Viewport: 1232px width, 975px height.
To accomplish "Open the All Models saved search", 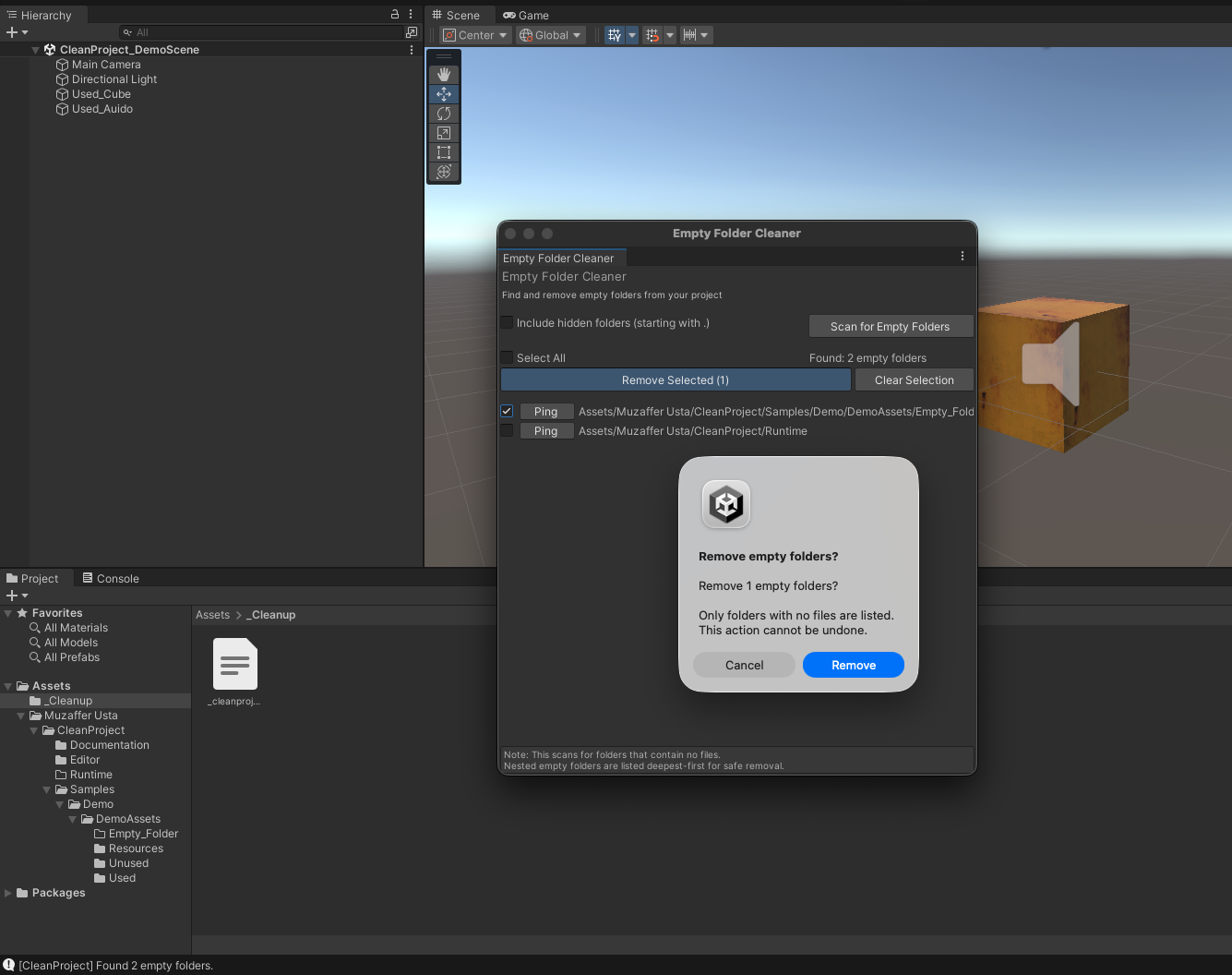I will [x=71, y=643].
